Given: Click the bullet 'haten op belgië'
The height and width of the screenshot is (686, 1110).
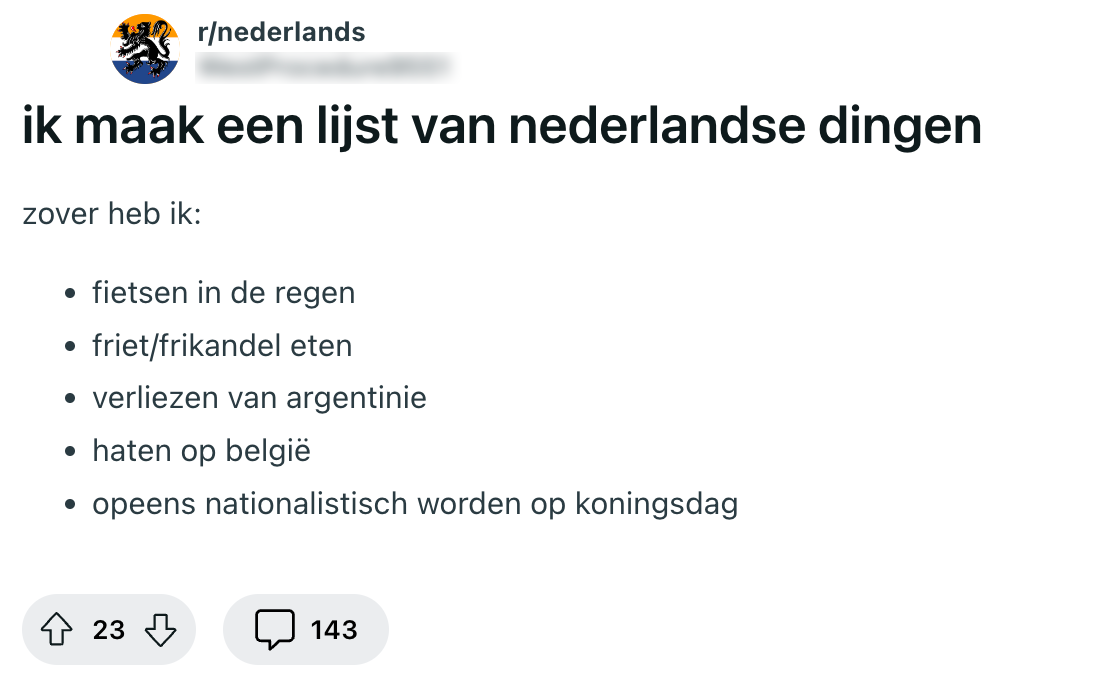Looking at the screenshot, I should [201, 451].
